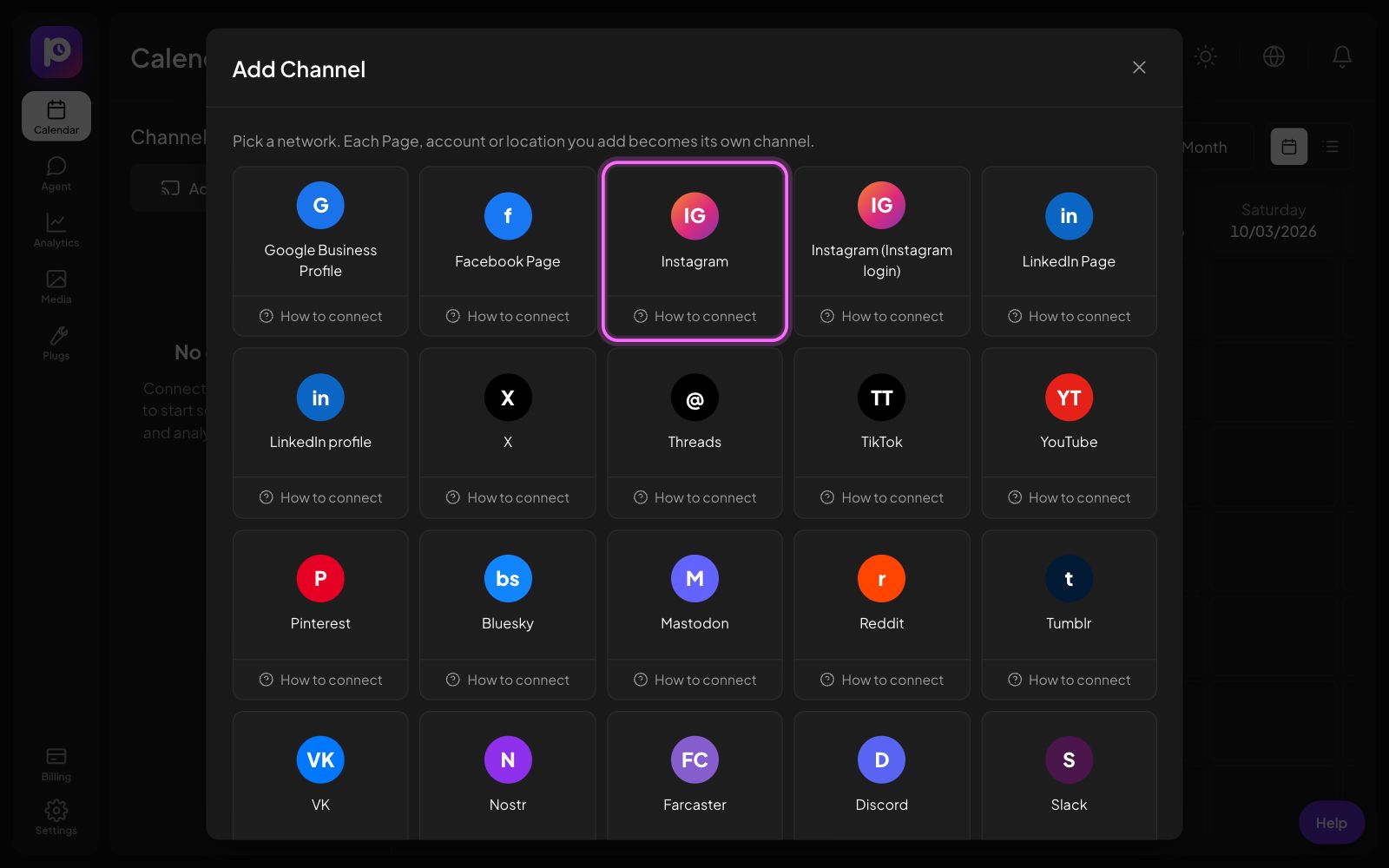Open the Agent sidebar section

click(x=56, y=174)
